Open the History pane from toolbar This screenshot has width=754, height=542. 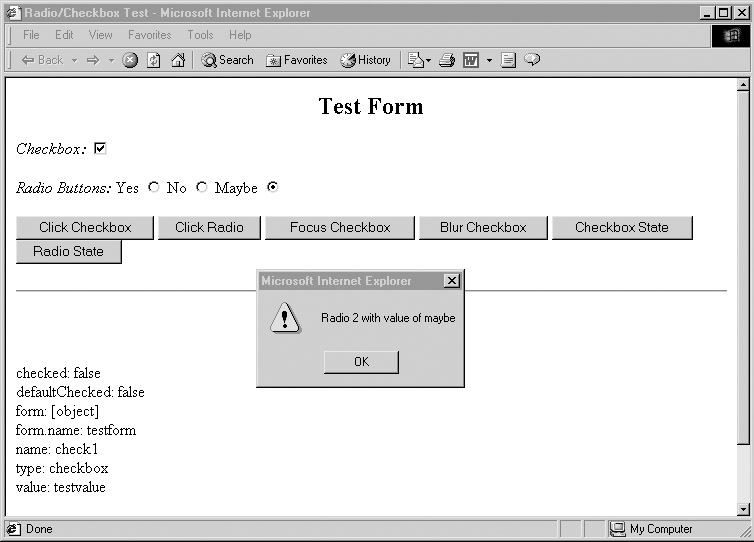[x=365, y=60]
